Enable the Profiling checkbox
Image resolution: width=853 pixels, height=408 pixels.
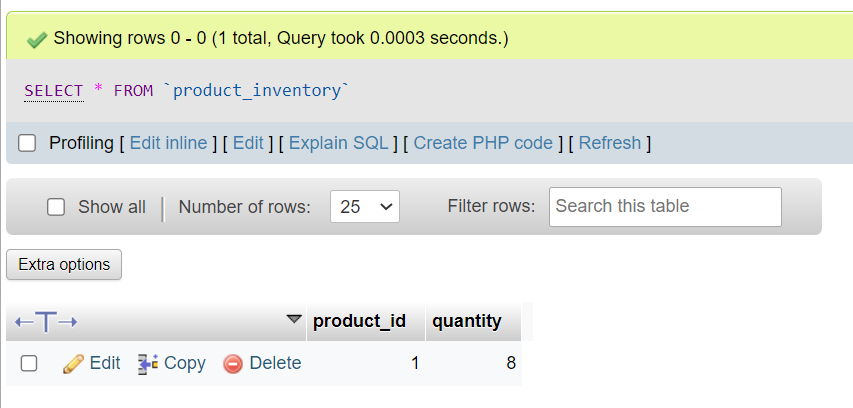(x=28, y=143)
